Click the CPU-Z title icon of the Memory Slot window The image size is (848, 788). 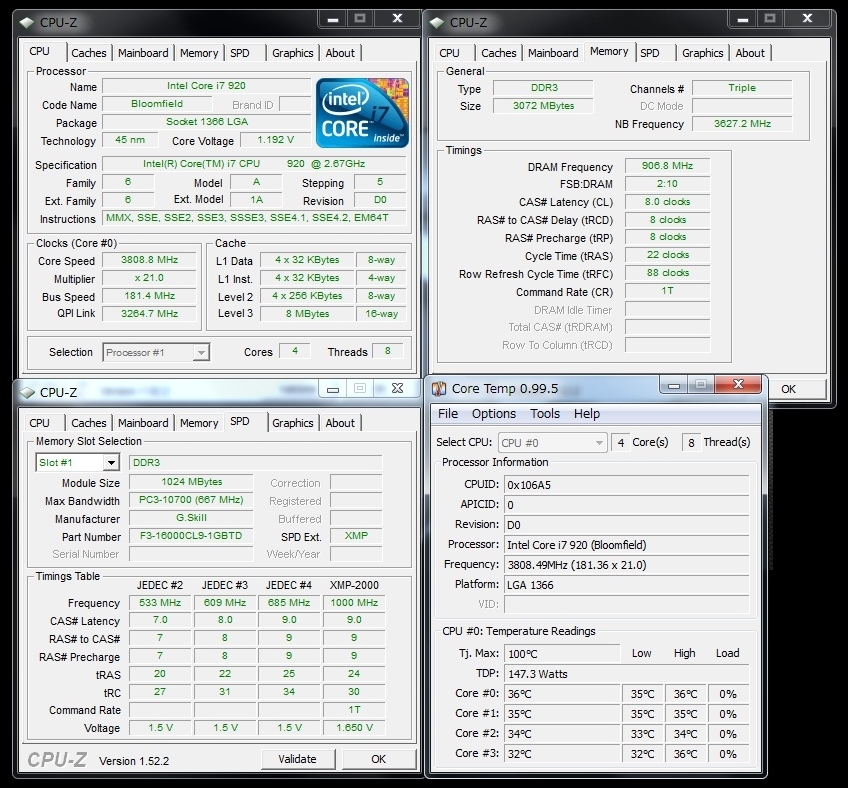pos(27,393)
